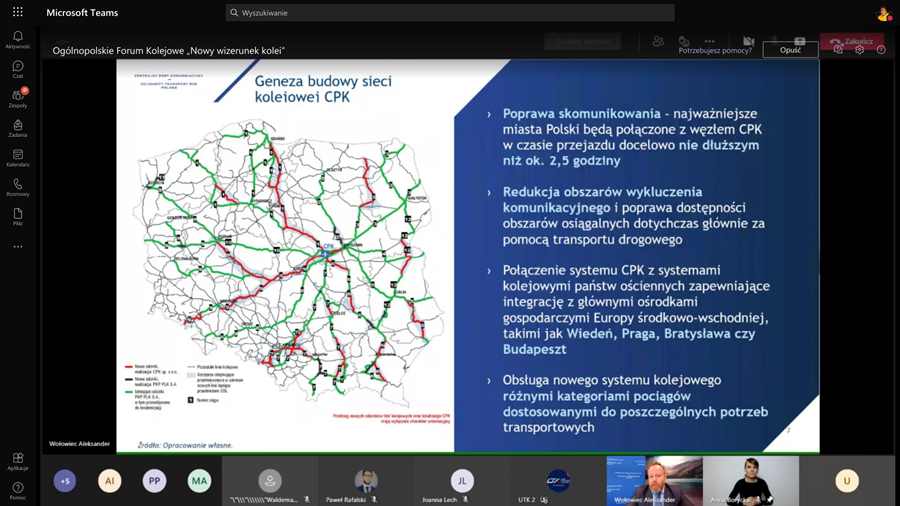Viewport: 900px width, 506px height.
Task: Show the +5 additional participants
Action: 65,481
